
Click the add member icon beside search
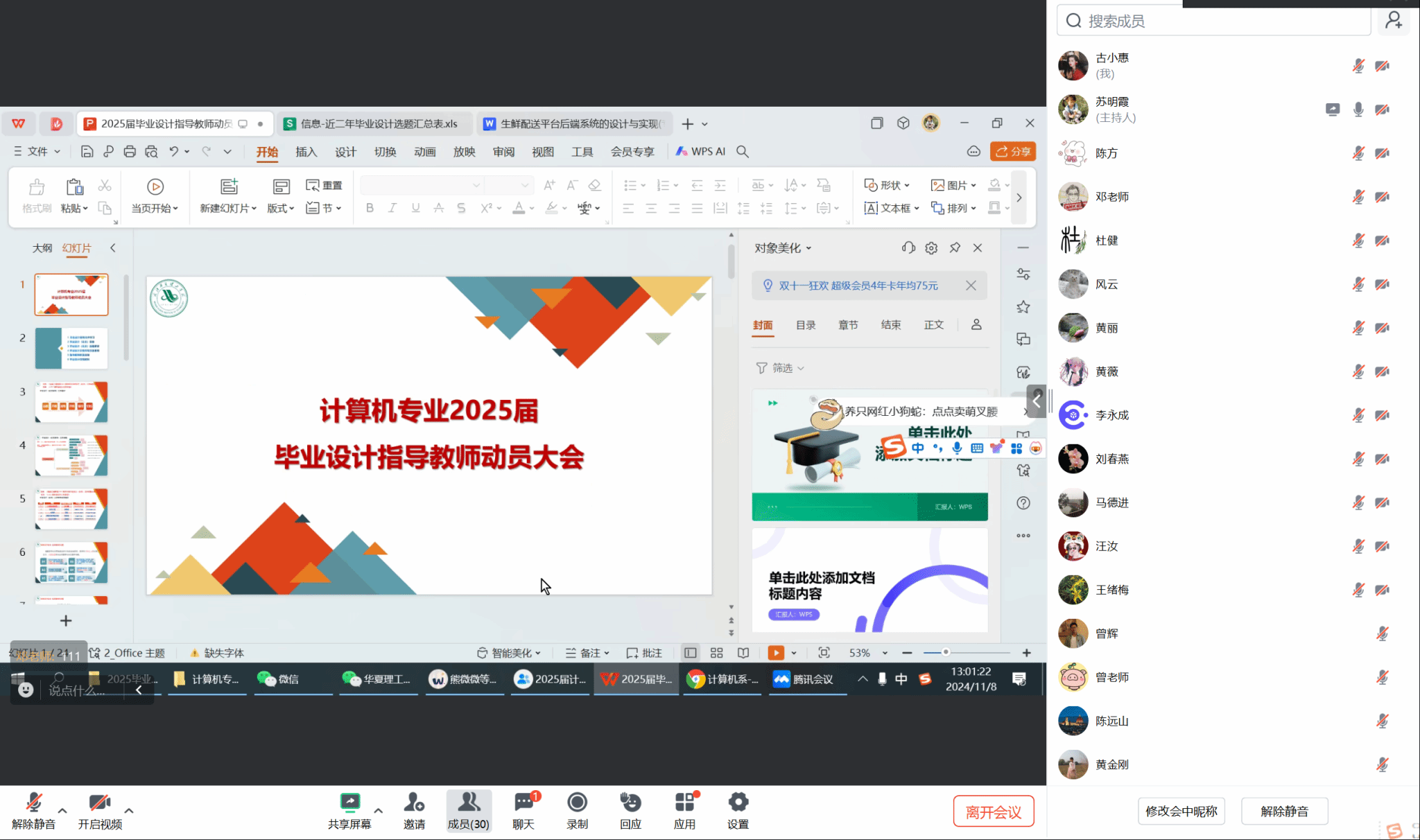pos(1394,20)
